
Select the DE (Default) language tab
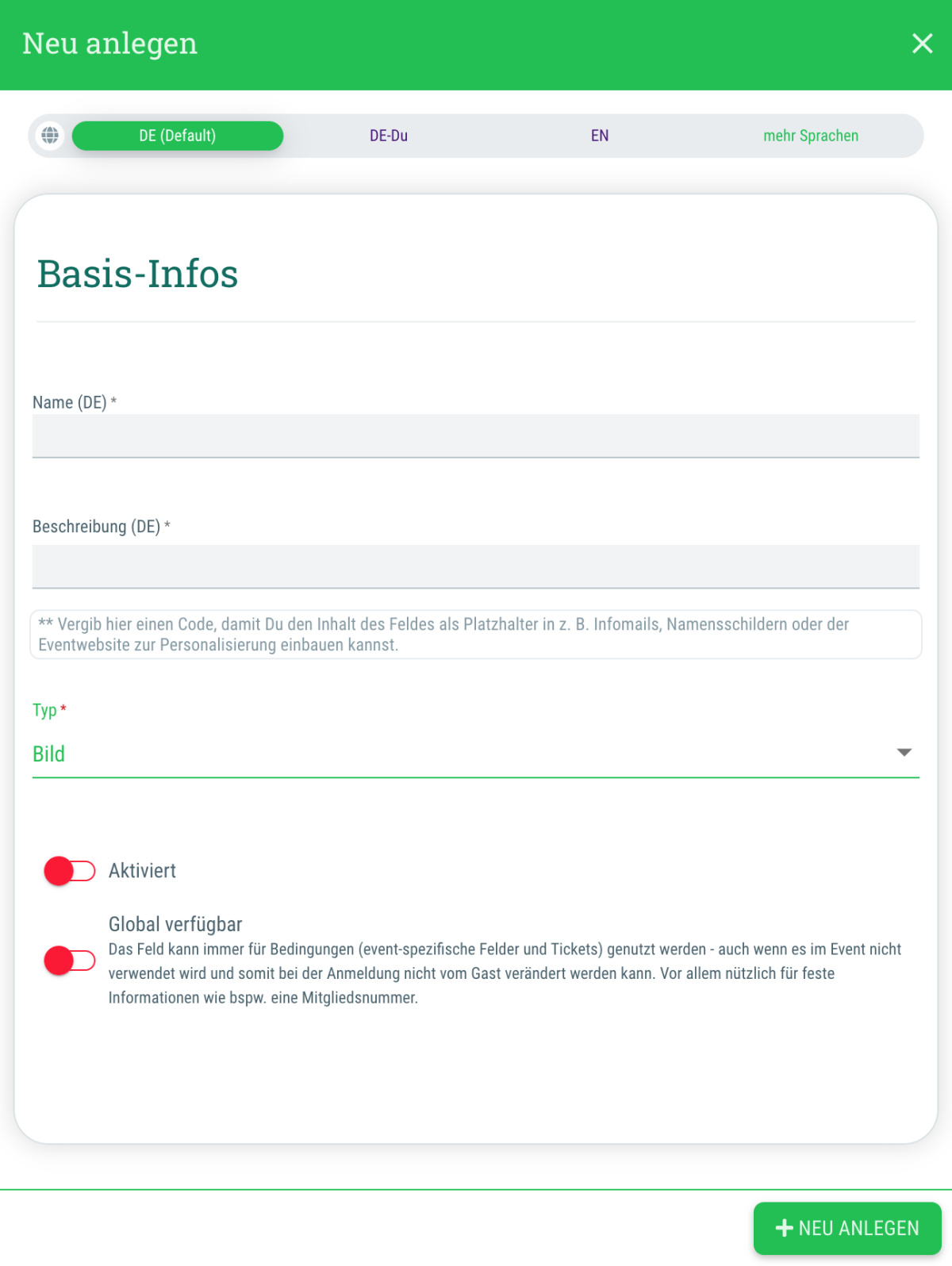pyautogui.click(x=178, y=136)
